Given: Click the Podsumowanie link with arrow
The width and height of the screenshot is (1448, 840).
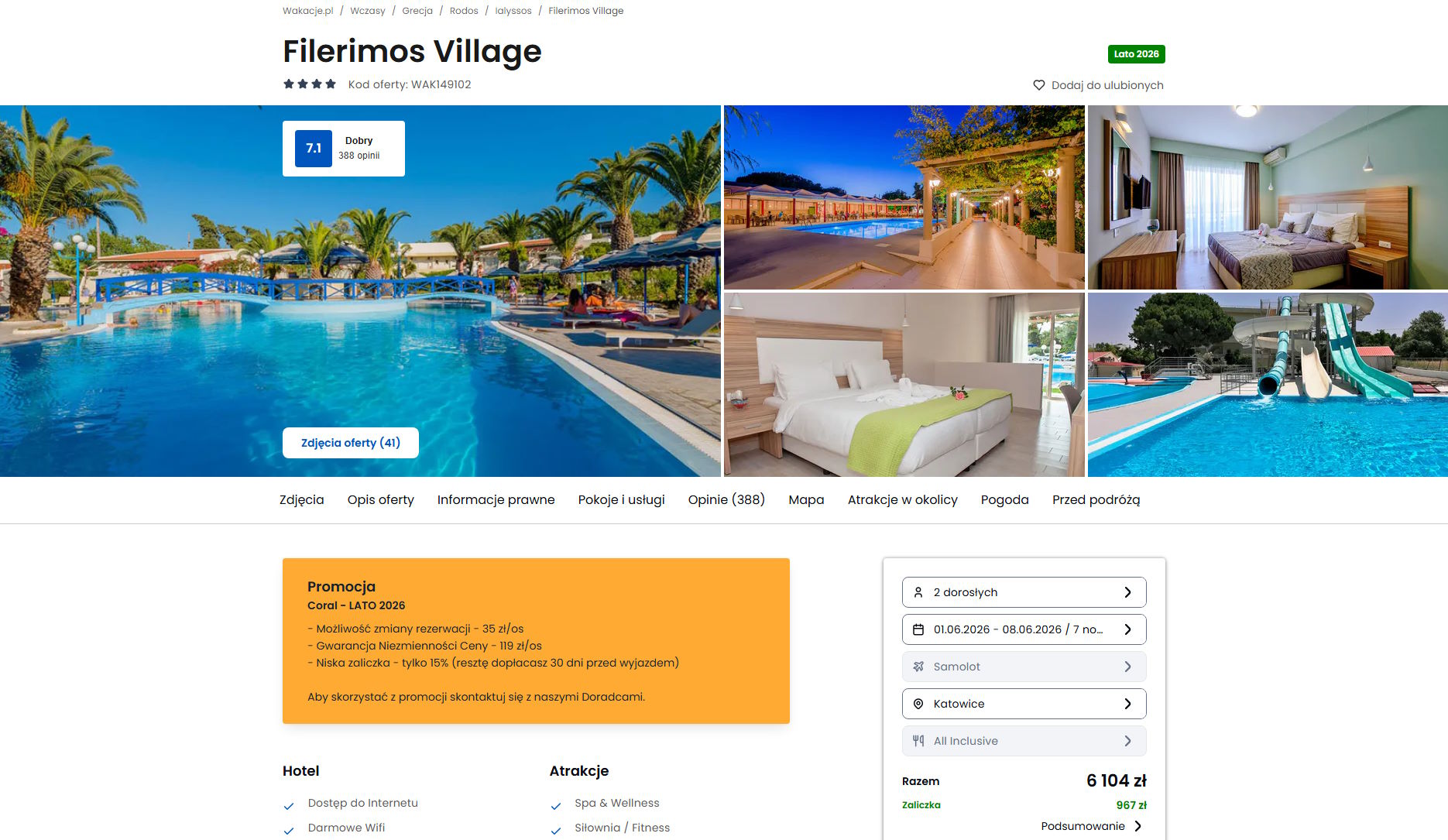Looking at the screenshot, I should coord(1091,826).
